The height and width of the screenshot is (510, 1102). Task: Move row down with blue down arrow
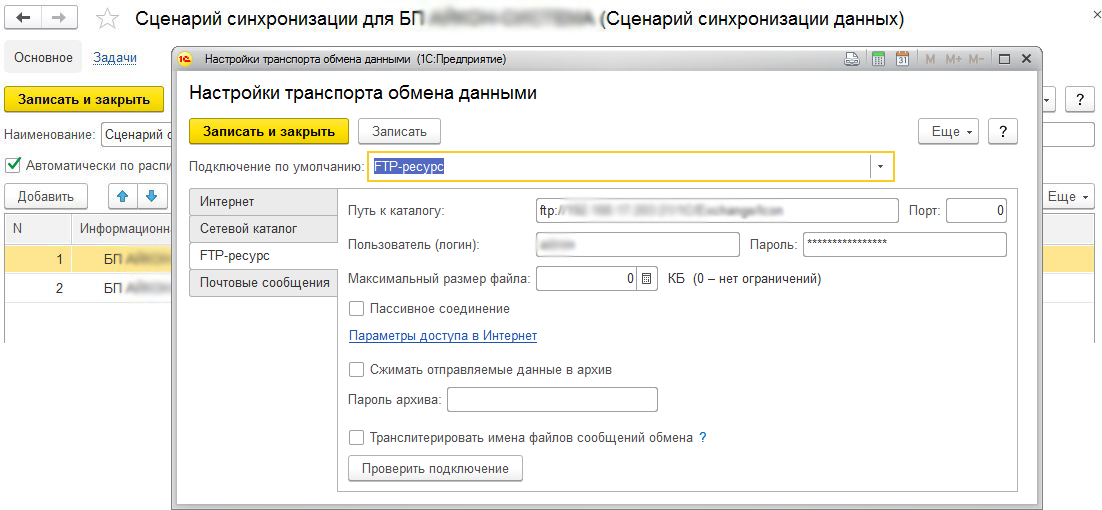(151, 196)
